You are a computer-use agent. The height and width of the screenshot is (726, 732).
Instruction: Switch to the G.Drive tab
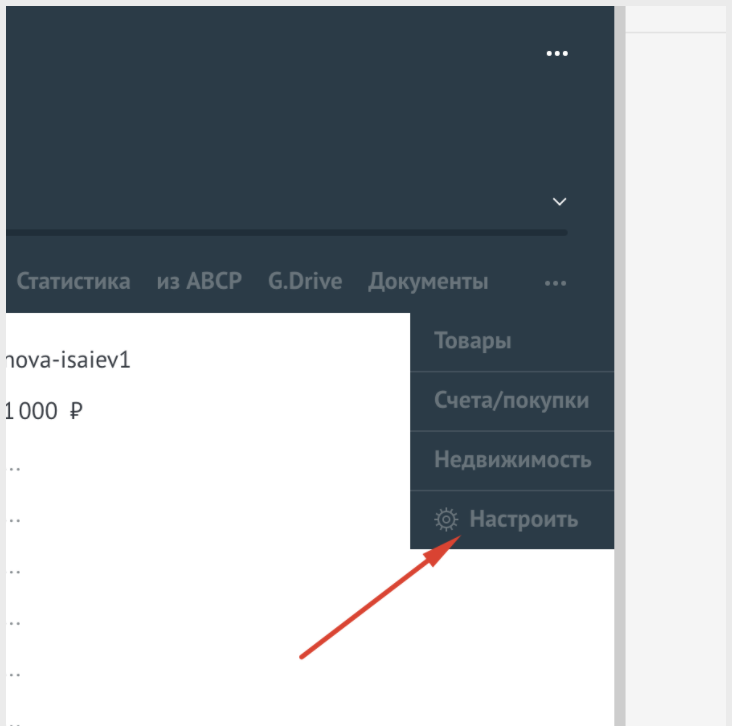coord(305,282)
